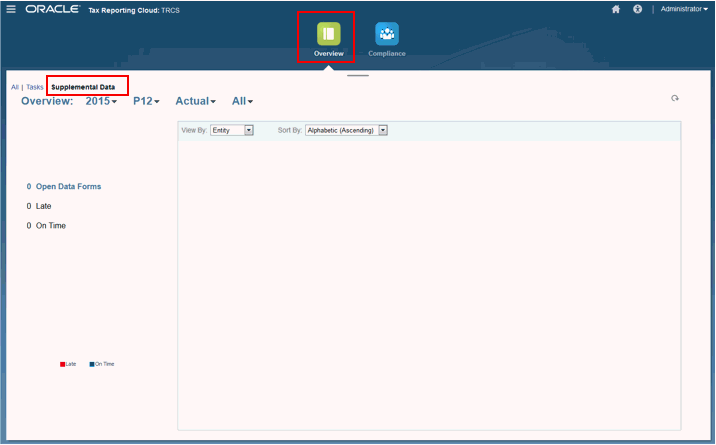
Task: Click the Sort By label
Action: tap(290, 131)
